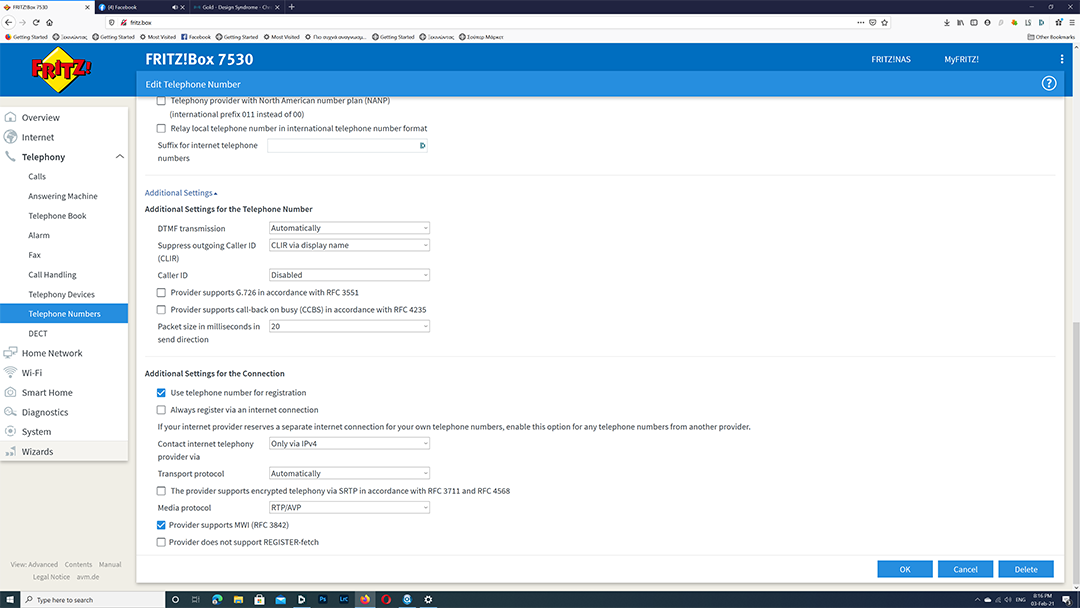Open Lightroom Classic from taskbar
The height and width of the screenshot is (608, 1080).
344,599
